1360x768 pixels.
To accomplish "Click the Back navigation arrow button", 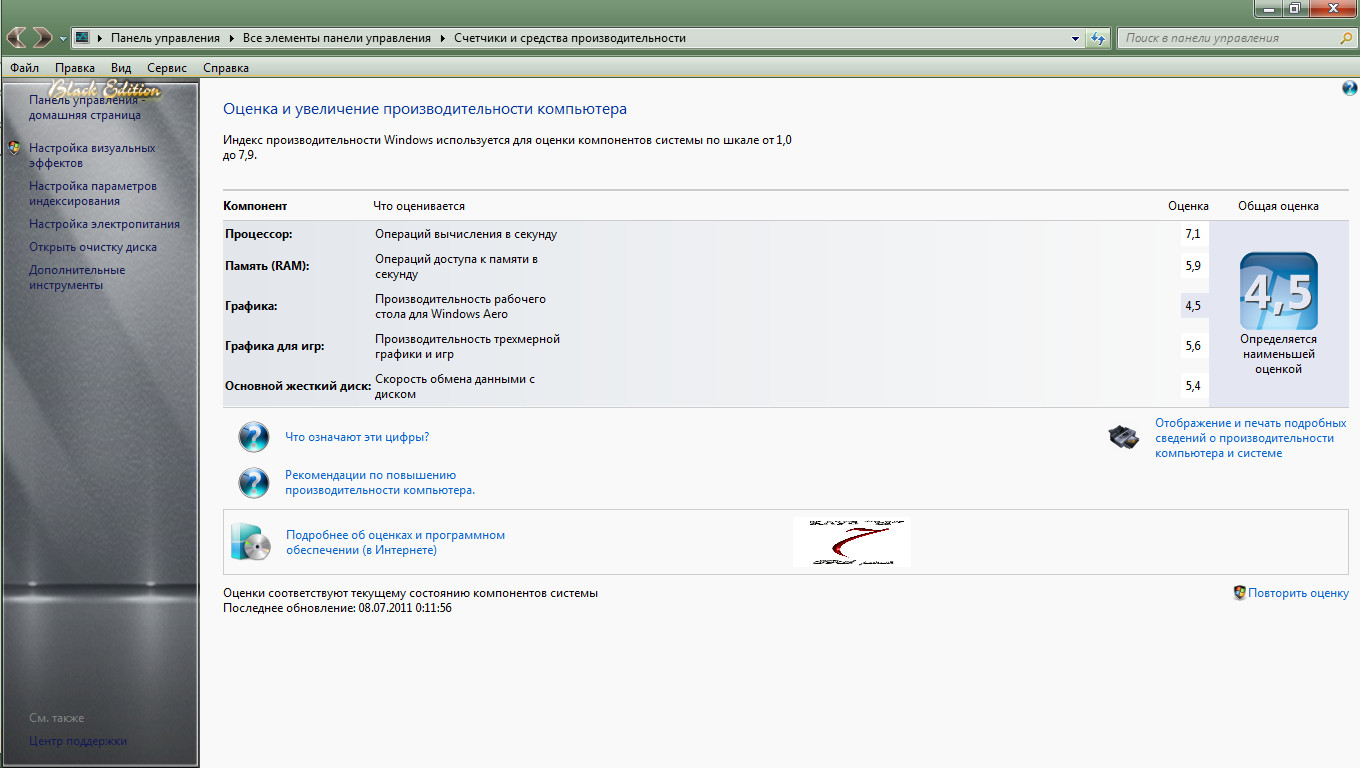I will click(x=16, y=38).
